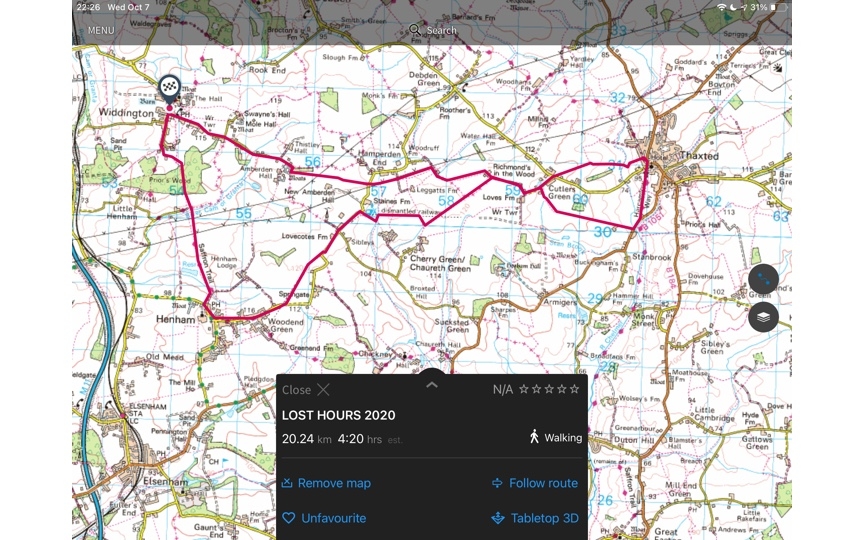Tap Cherry Green/ Chaureth Green label

point(440,263)
